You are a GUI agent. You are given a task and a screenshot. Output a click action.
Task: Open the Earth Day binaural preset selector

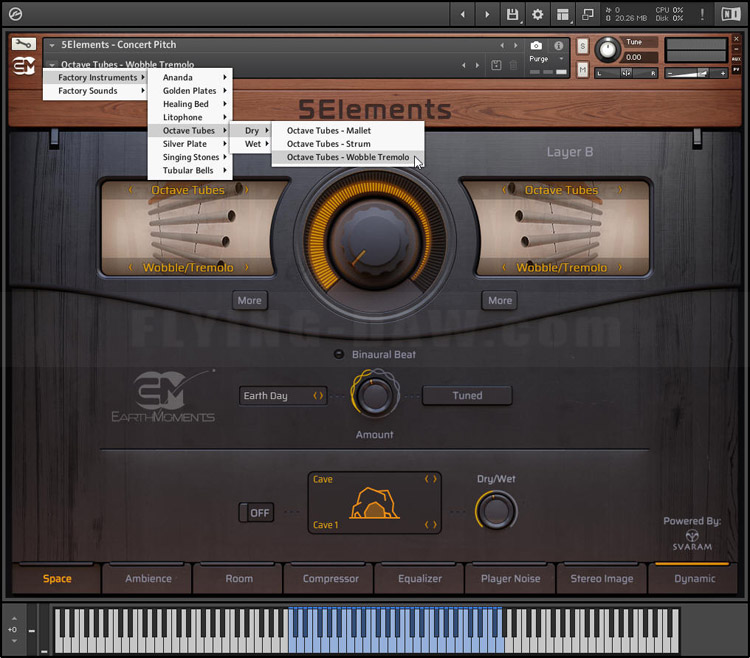pyautogui.click(x=284, y=396)
